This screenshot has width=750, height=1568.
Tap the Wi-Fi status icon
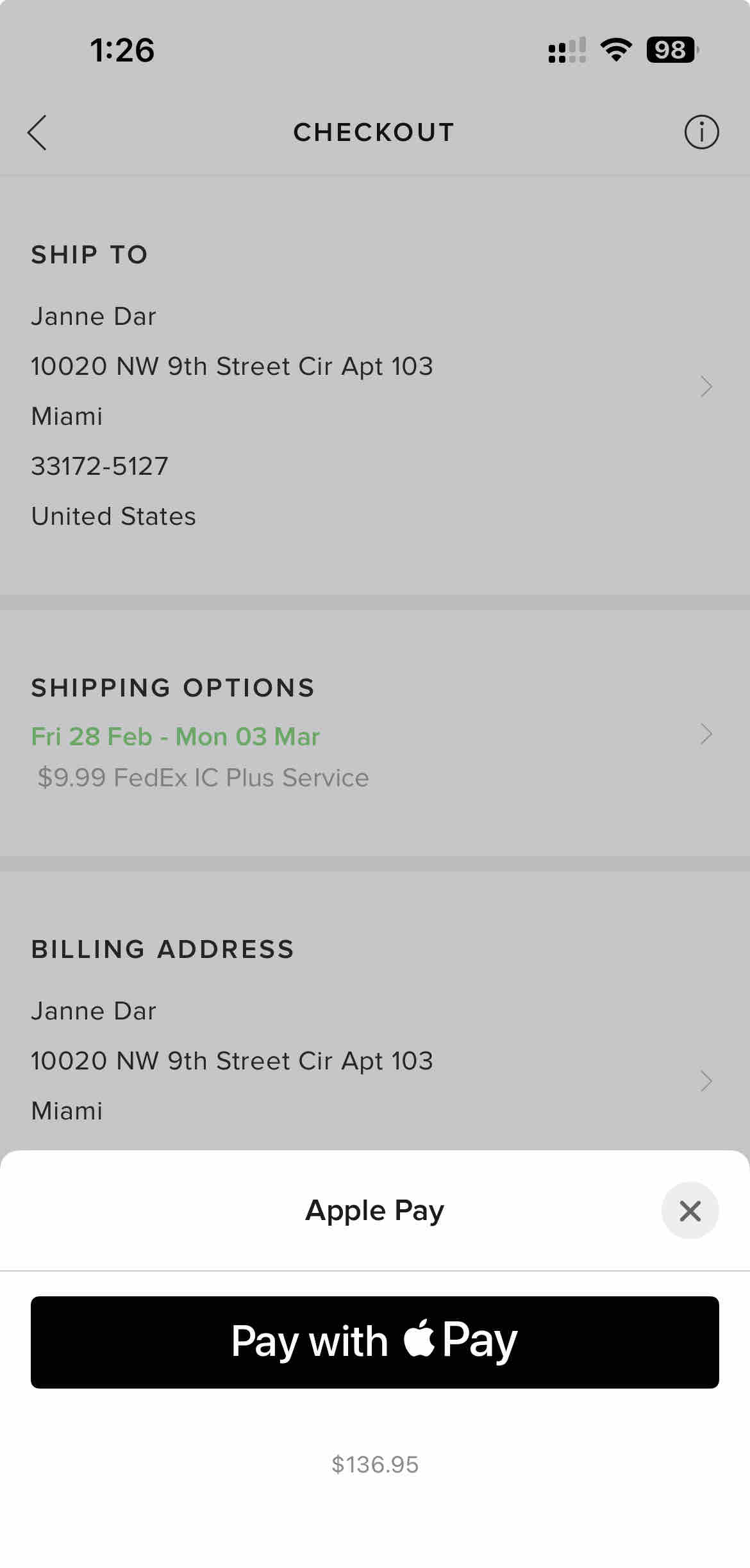616,50
